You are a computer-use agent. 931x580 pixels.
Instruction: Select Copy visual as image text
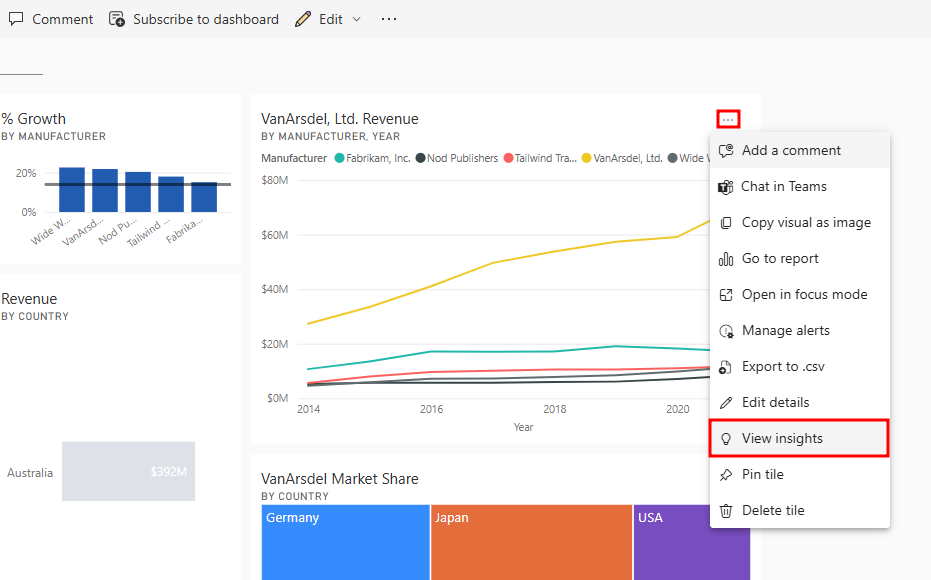coord(806,223)
